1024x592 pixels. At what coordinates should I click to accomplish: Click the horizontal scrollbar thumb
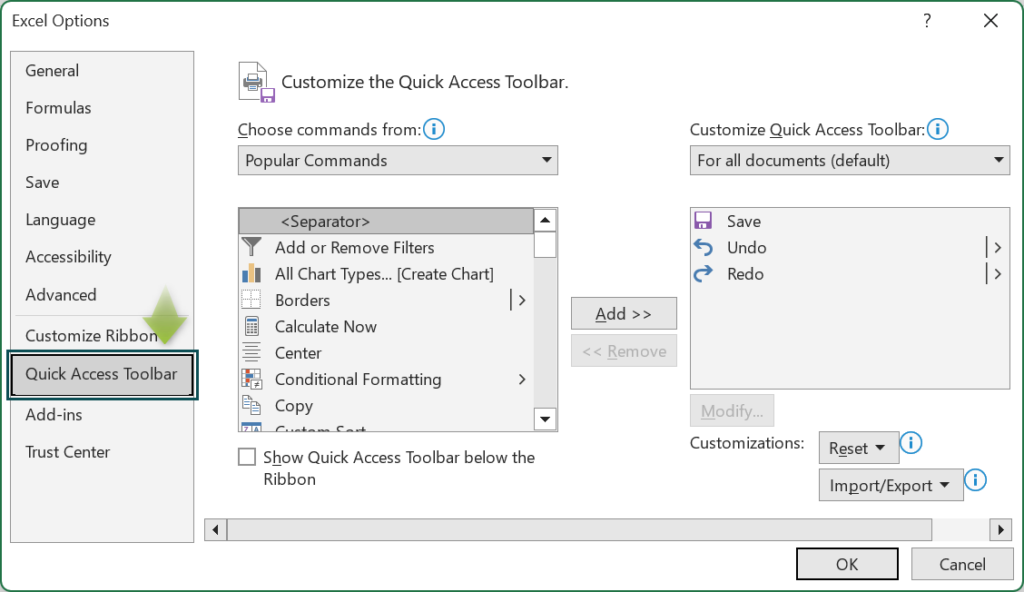[x=579, y=529]
